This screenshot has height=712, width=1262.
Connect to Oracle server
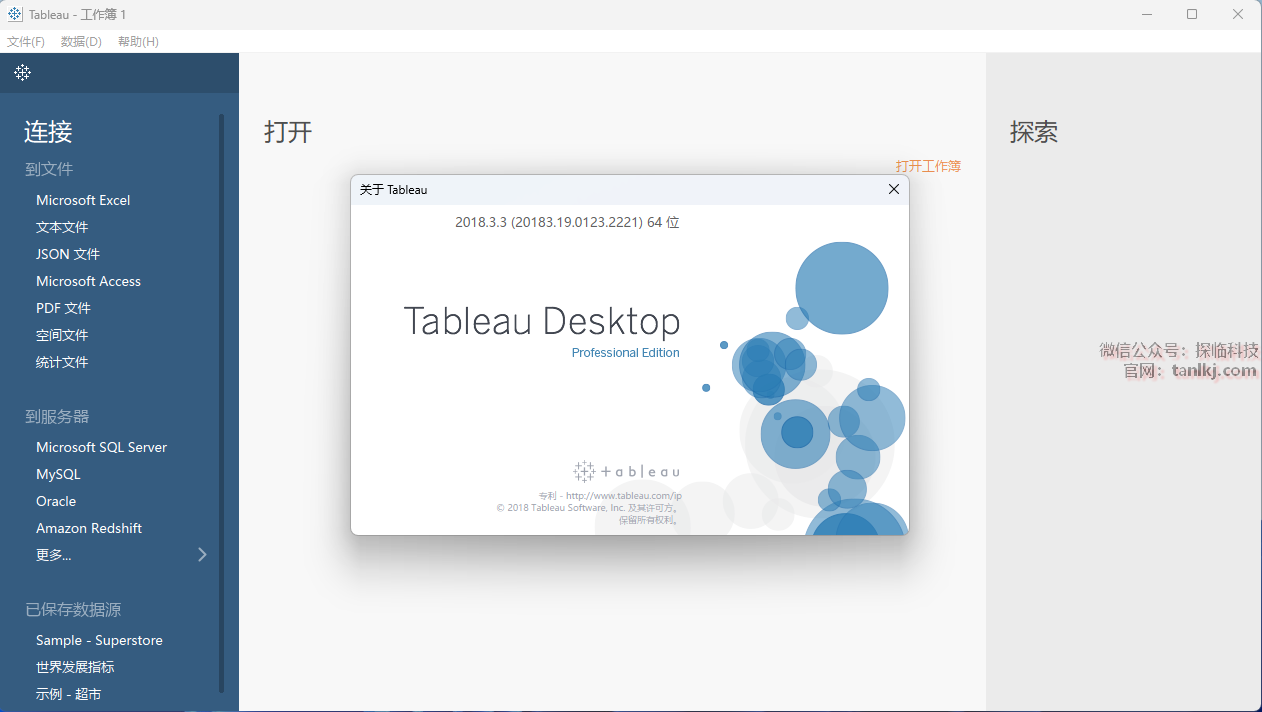(56, 501)
